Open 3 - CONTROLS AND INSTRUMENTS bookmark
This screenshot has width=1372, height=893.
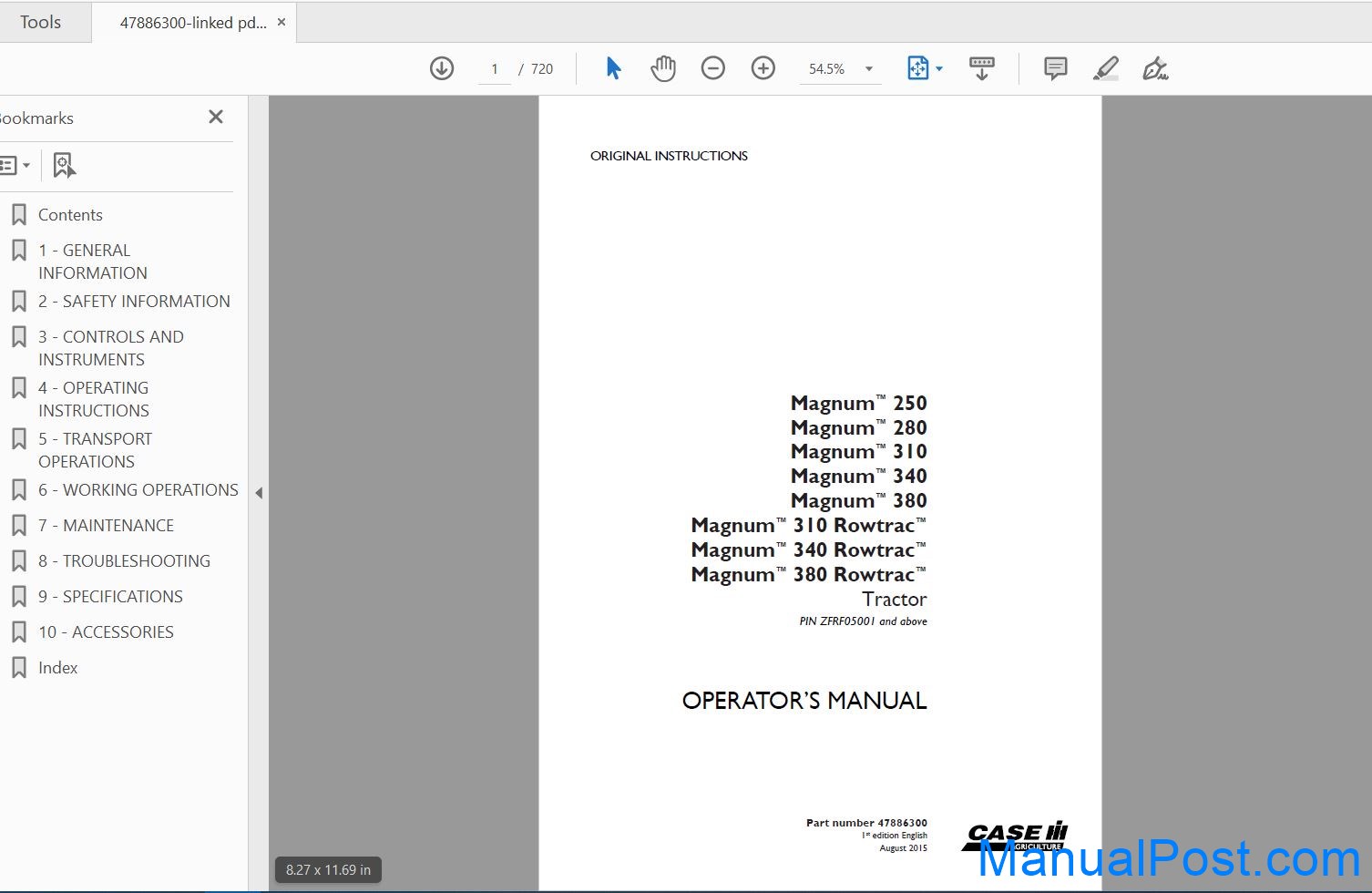pyautogui.click(x=111, y=348)
